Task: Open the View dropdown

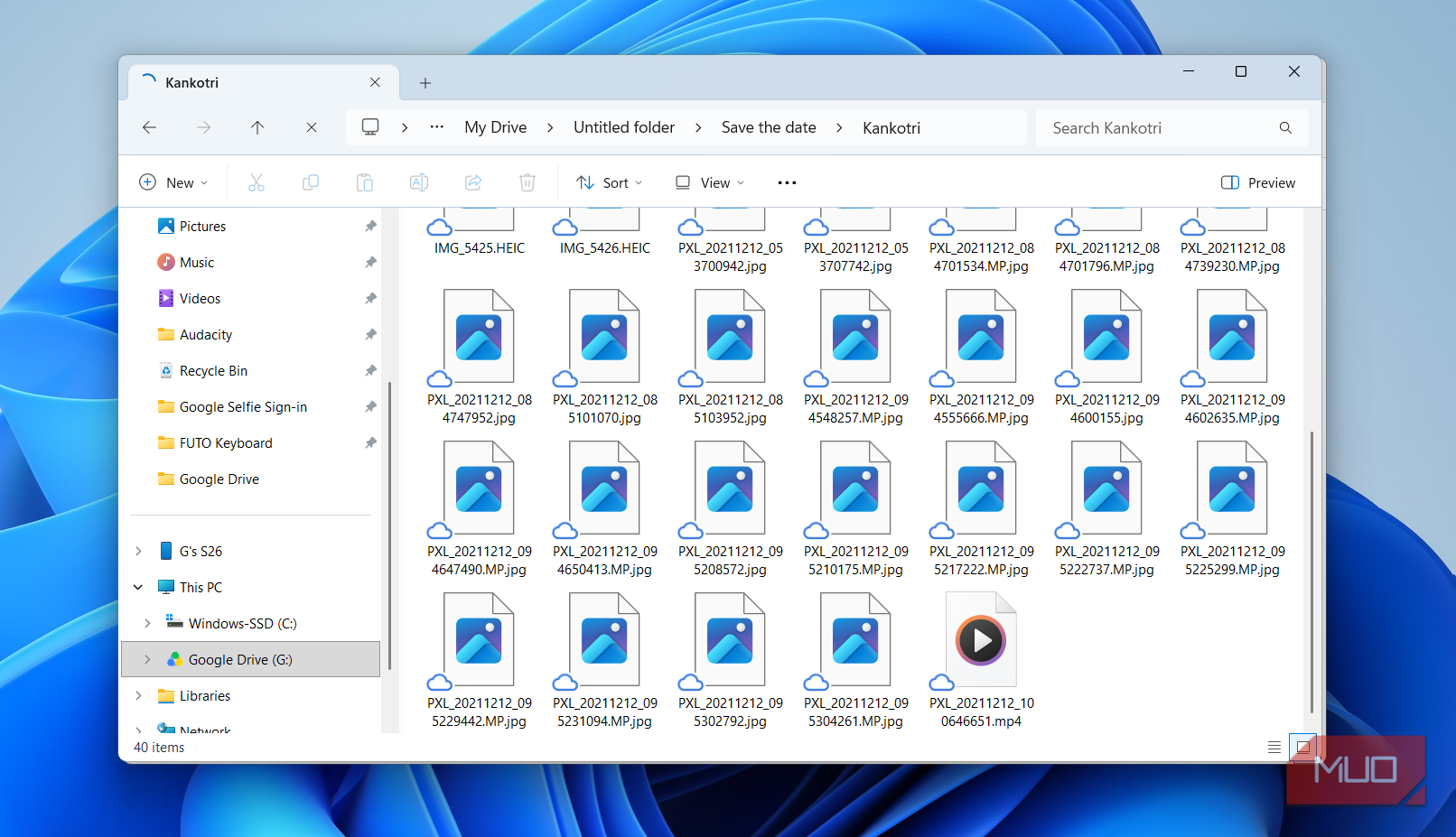Action: [710, 182]
